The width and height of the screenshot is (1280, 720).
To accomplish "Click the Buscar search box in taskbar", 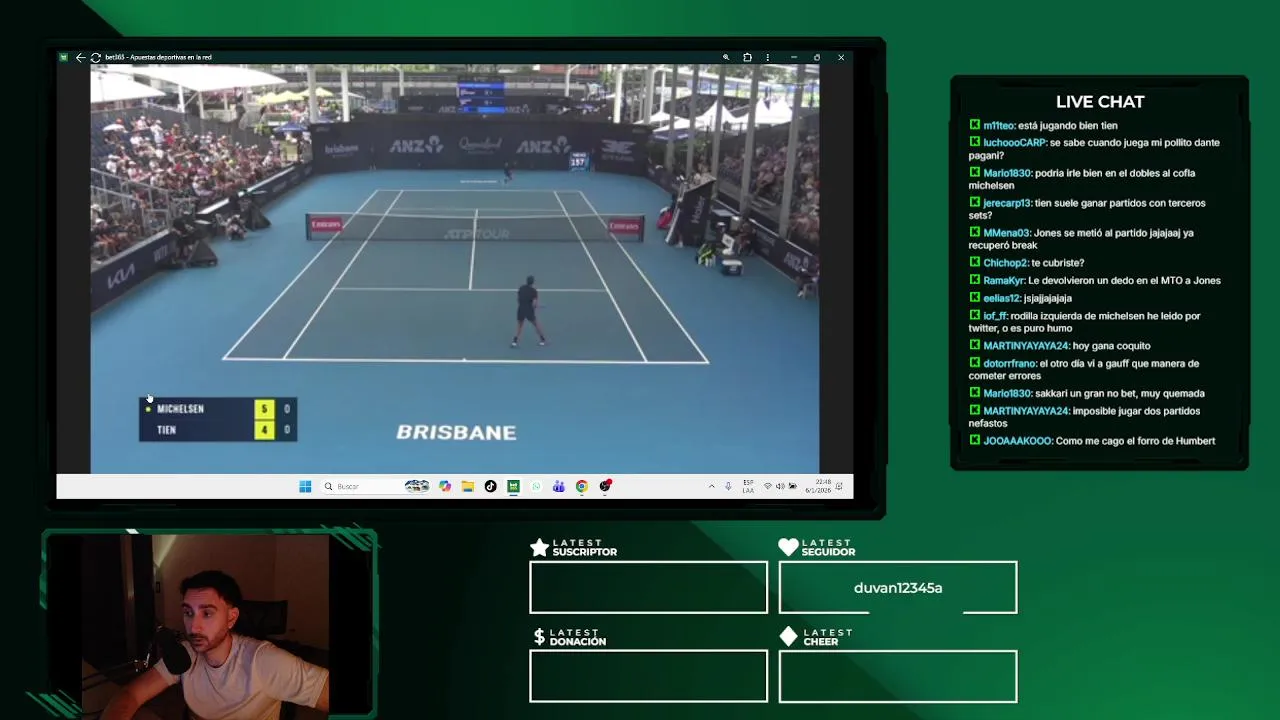I will pyautogui.click(x=375, y=486).
